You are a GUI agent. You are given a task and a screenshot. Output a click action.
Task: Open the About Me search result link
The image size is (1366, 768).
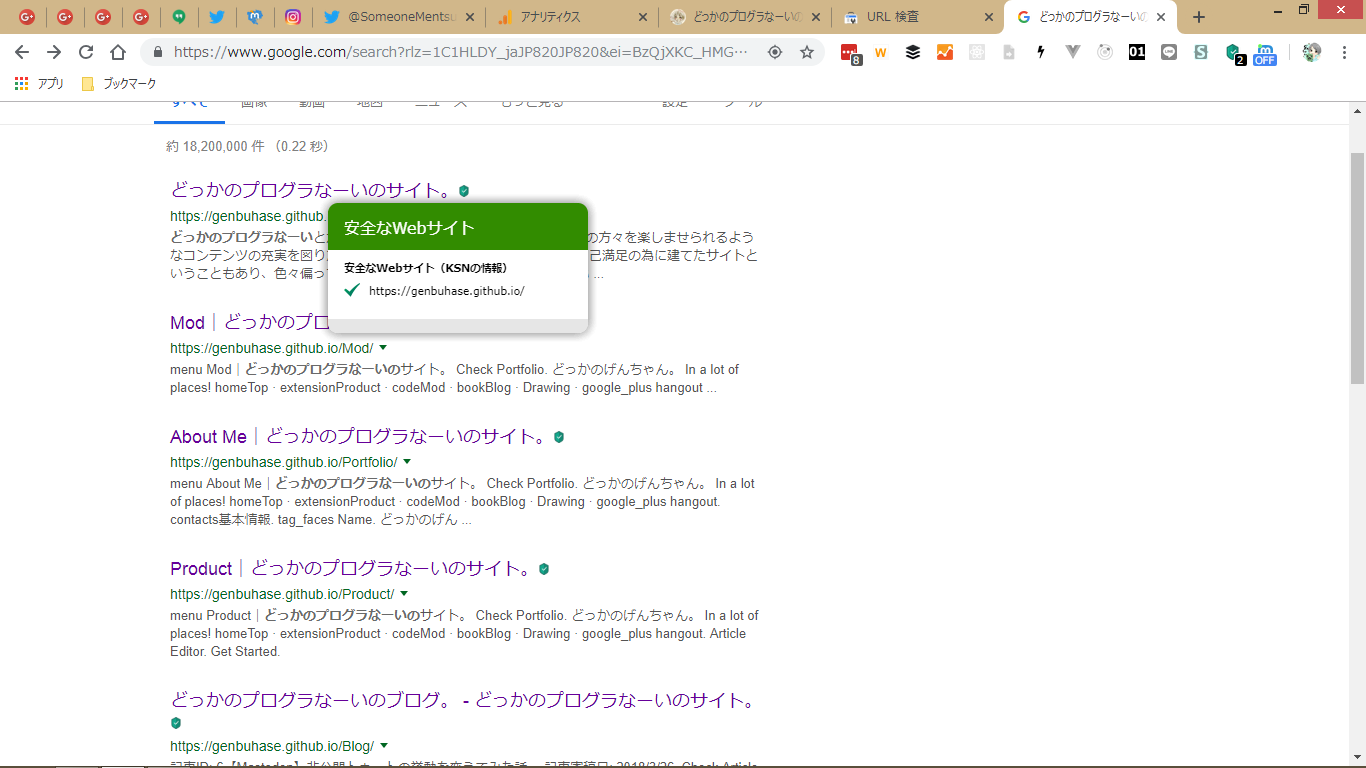coord(208,437)
